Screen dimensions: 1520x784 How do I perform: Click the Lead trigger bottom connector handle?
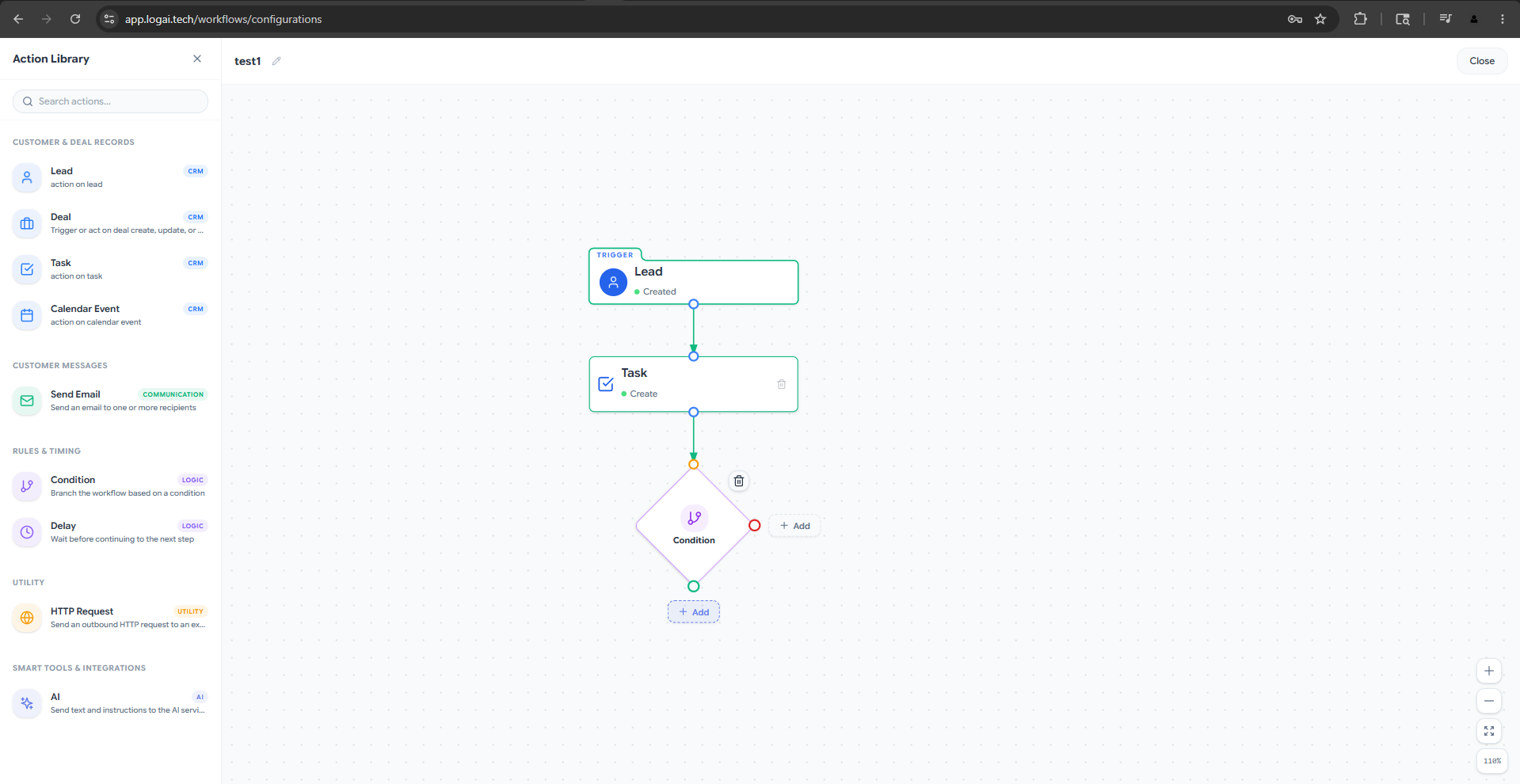coord(694,304)
